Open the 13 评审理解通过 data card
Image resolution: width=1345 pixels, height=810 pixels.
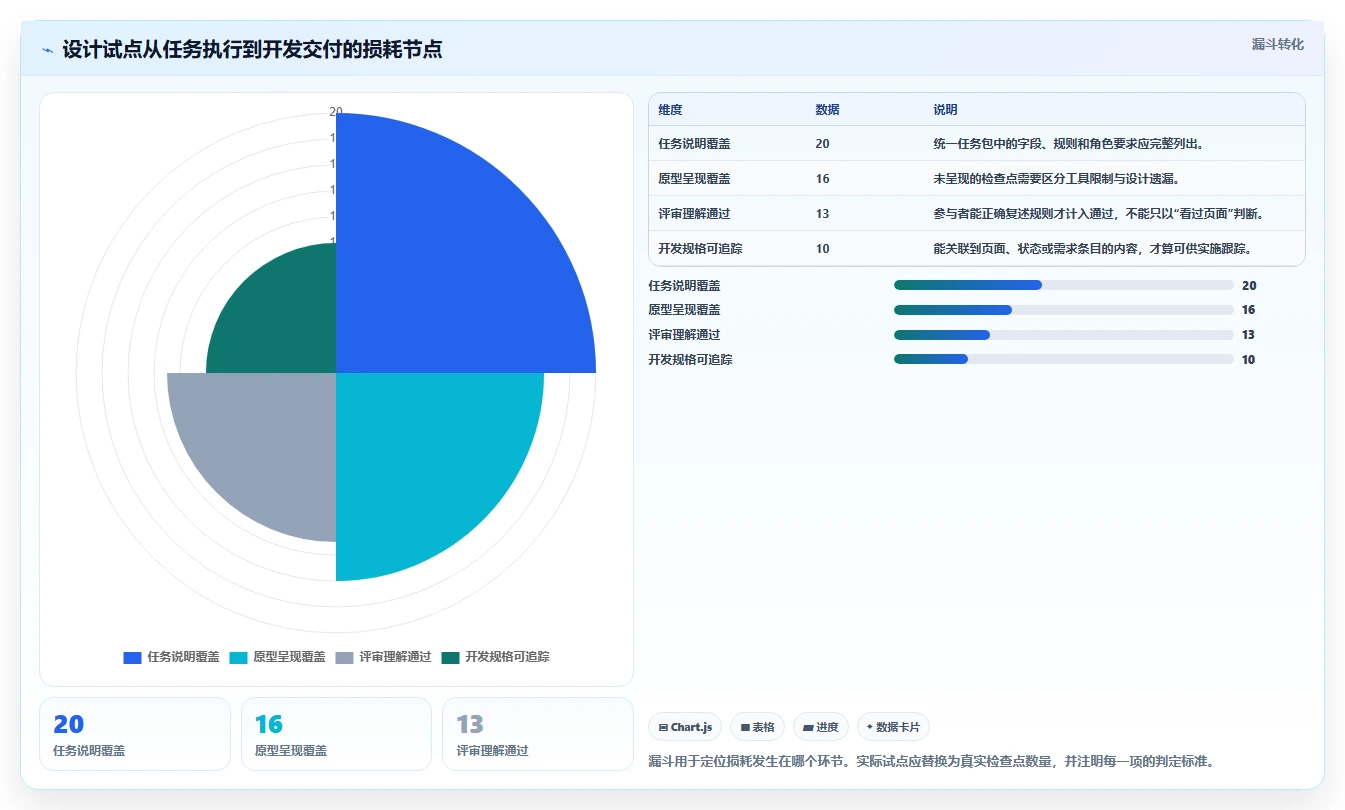(x=538, y=734)
